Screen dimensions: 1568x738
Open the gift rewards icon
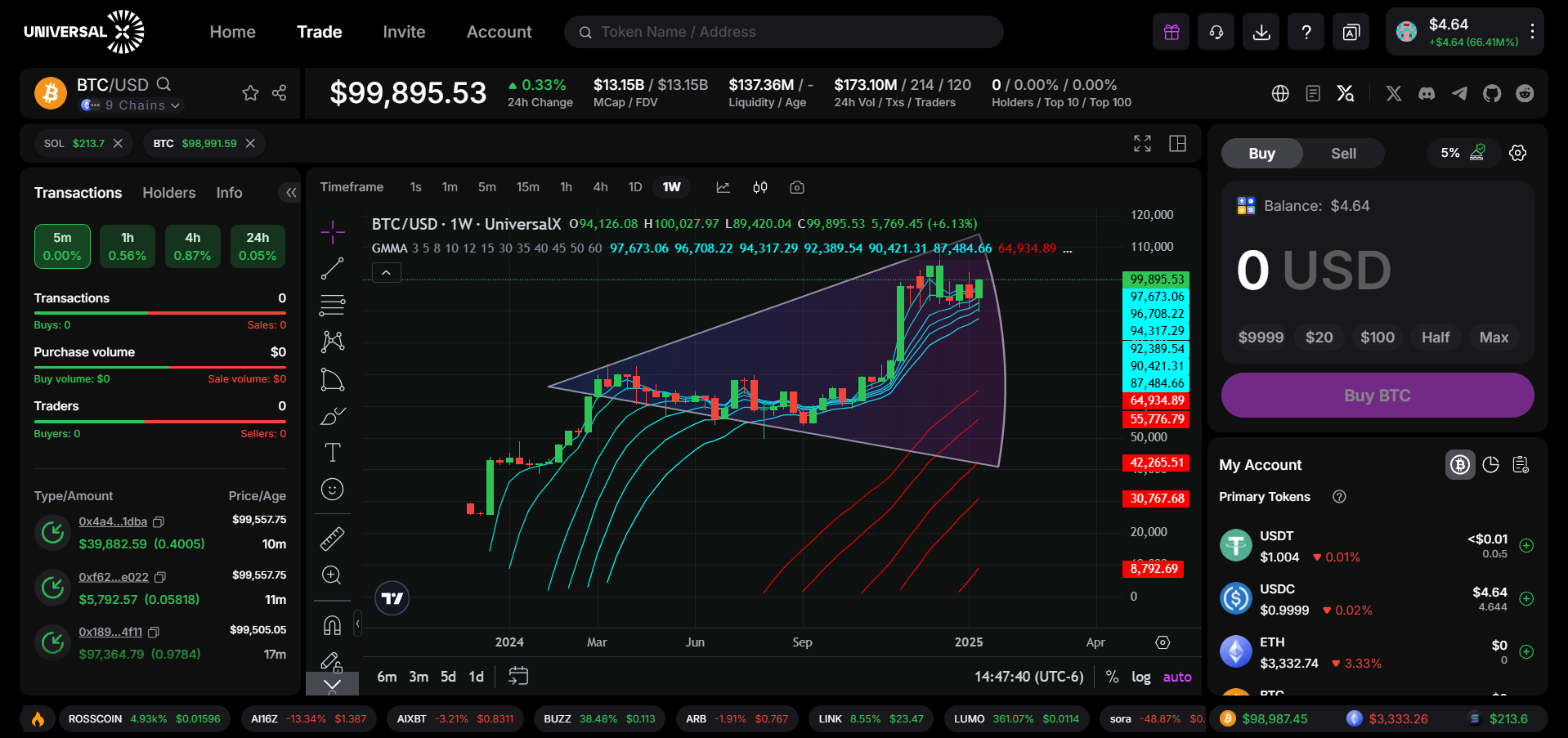(1172, 32)
